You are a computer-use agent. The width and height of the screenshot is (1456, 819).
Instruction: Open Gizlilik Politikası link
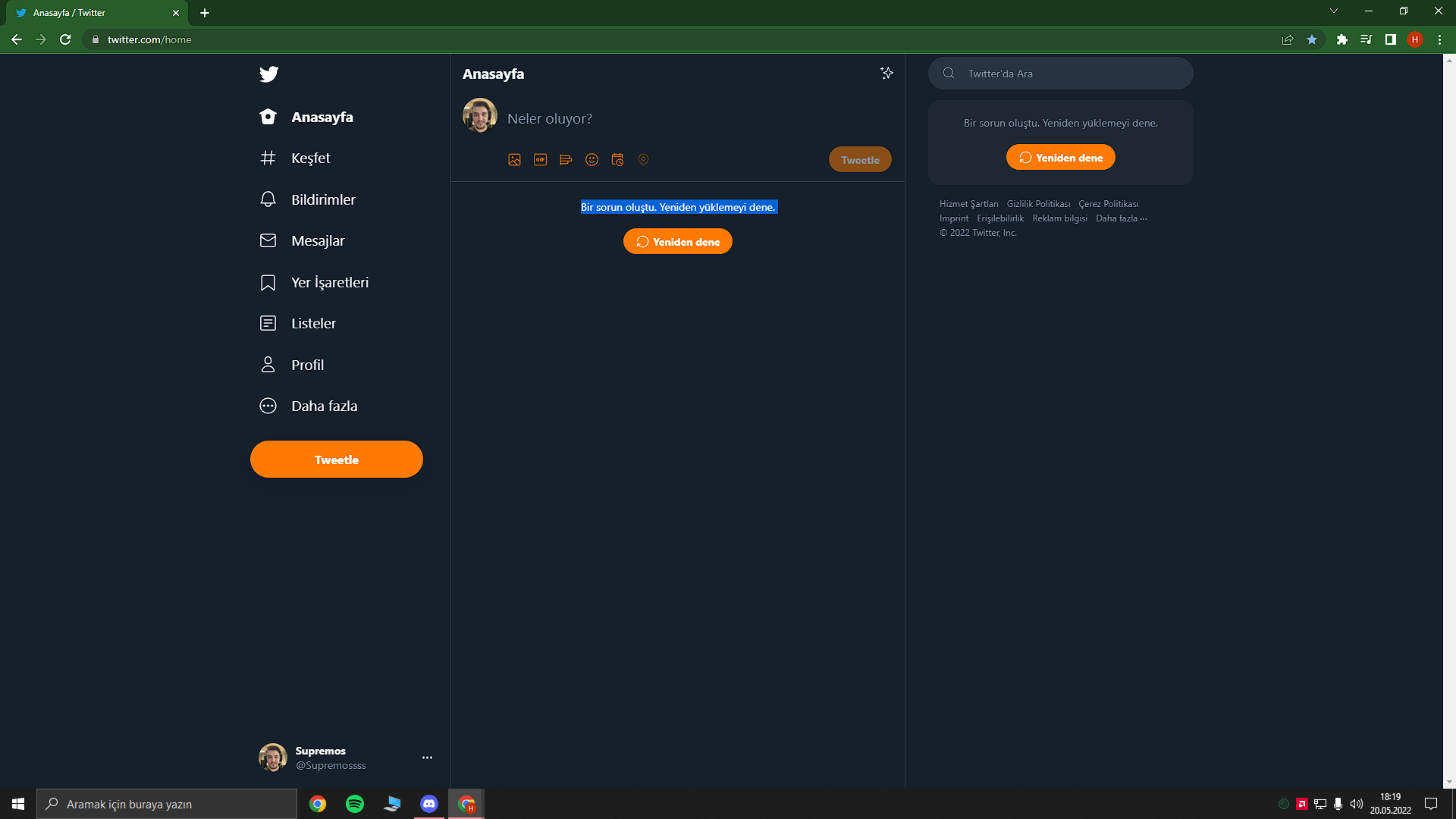[1038, 204]
